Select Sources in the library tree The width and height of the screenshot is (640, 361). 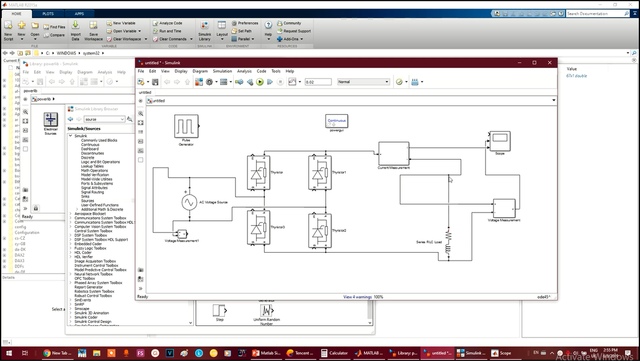[87, 201]
